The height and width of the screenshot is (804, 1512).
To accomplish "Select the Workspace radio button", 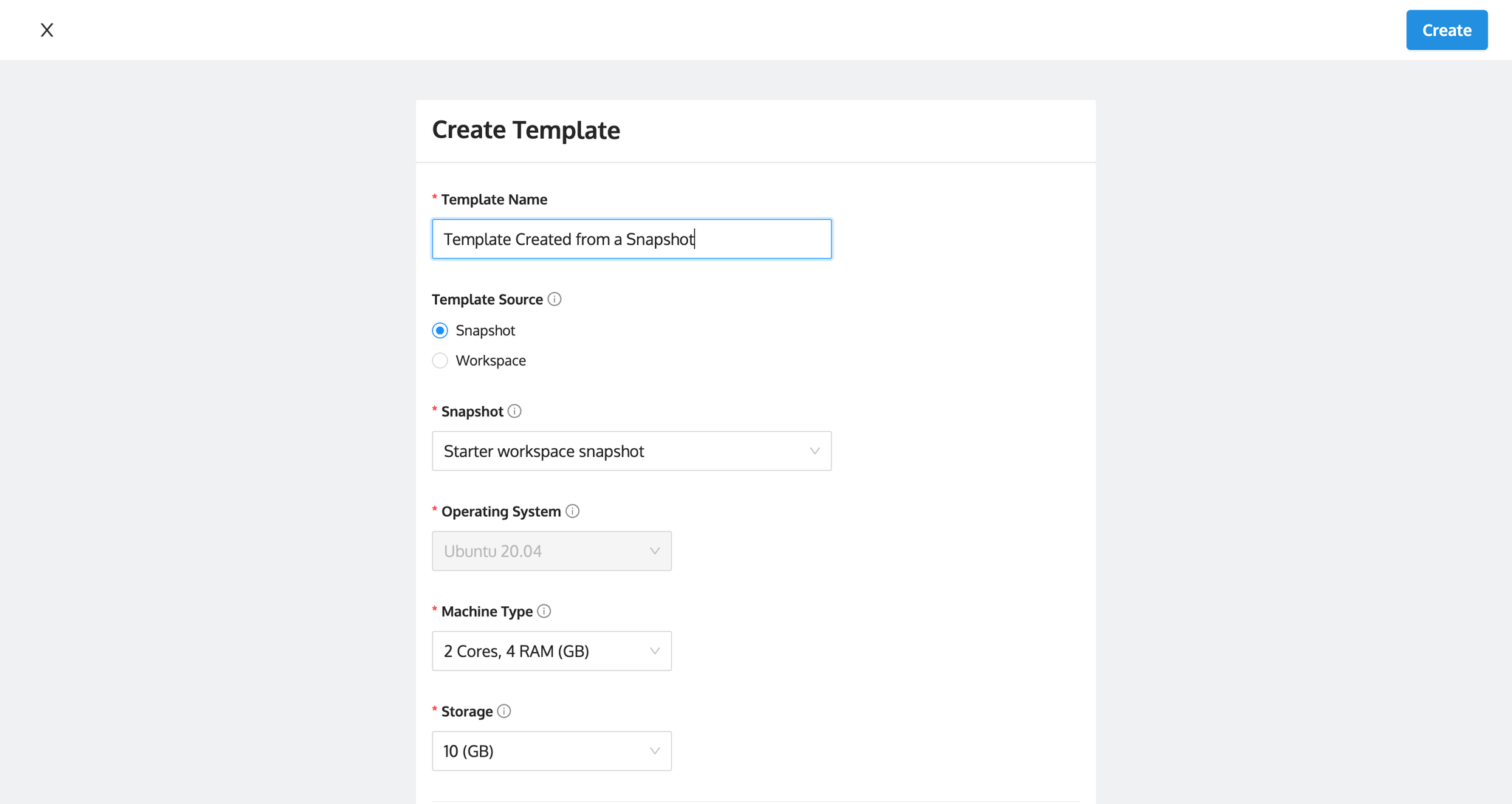I will pos(440,360).
